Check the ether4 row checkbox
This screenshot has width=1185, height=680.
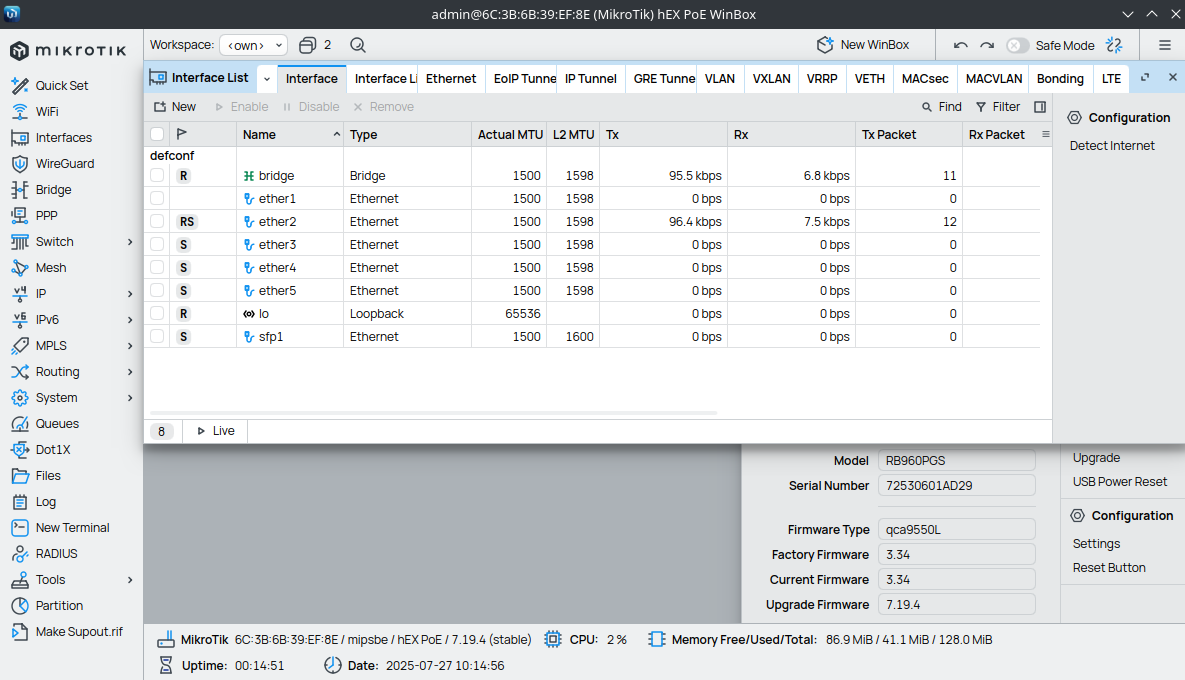pos(157,267)
